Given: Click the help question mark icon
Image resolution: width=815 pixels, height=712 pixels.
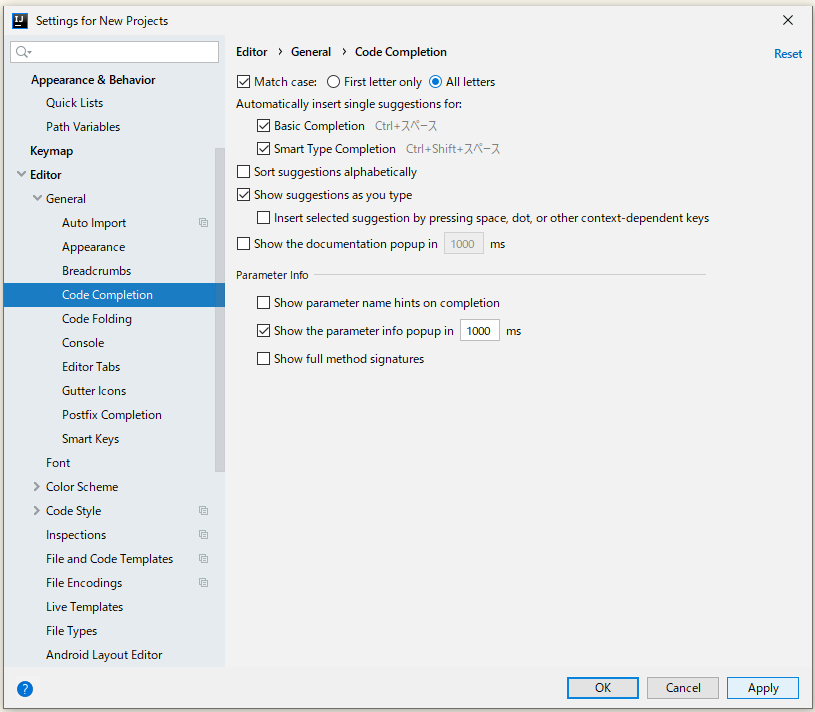Looking at the screenshot, I should (25, 689).
